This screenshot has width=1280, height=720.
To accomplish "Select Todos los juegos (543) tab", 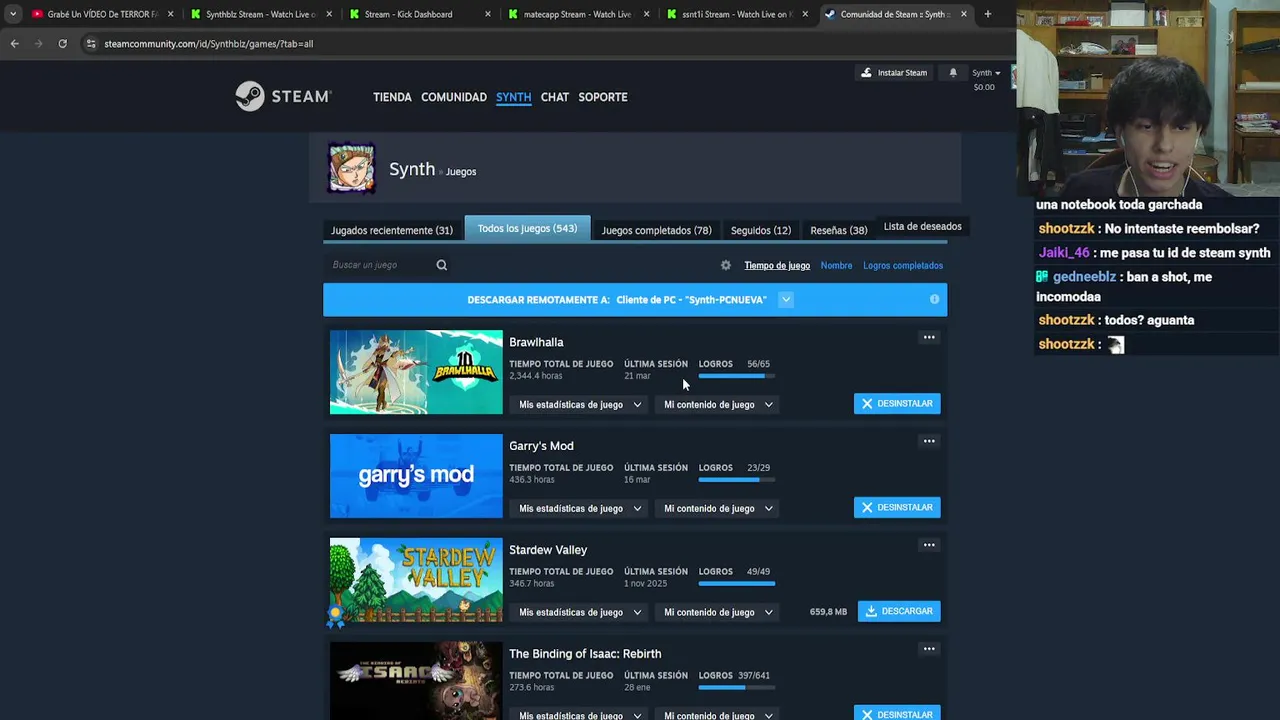I will [527, 229].
